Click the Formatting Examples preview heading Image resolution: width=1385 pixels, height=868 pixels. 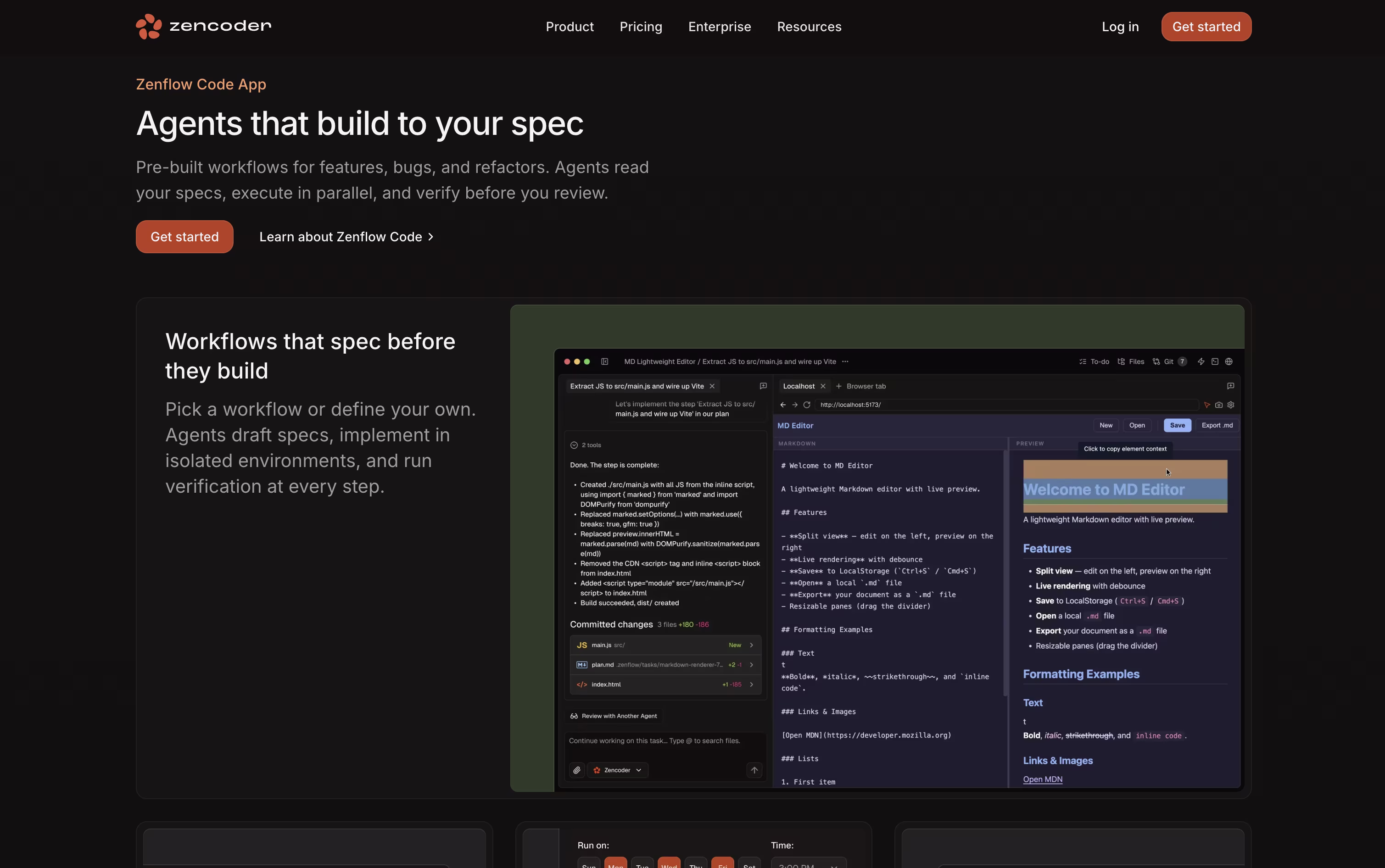click(x=1081, y=674)
